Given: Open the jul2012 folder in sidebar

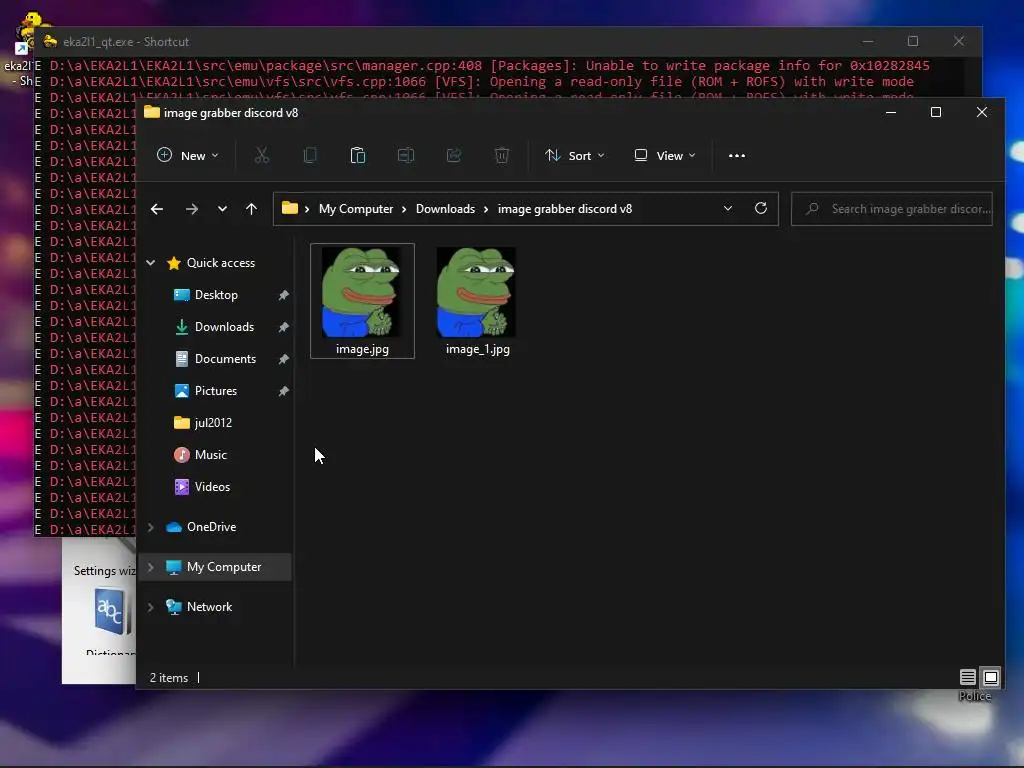Looking at the screenshot, I should 213,423.
